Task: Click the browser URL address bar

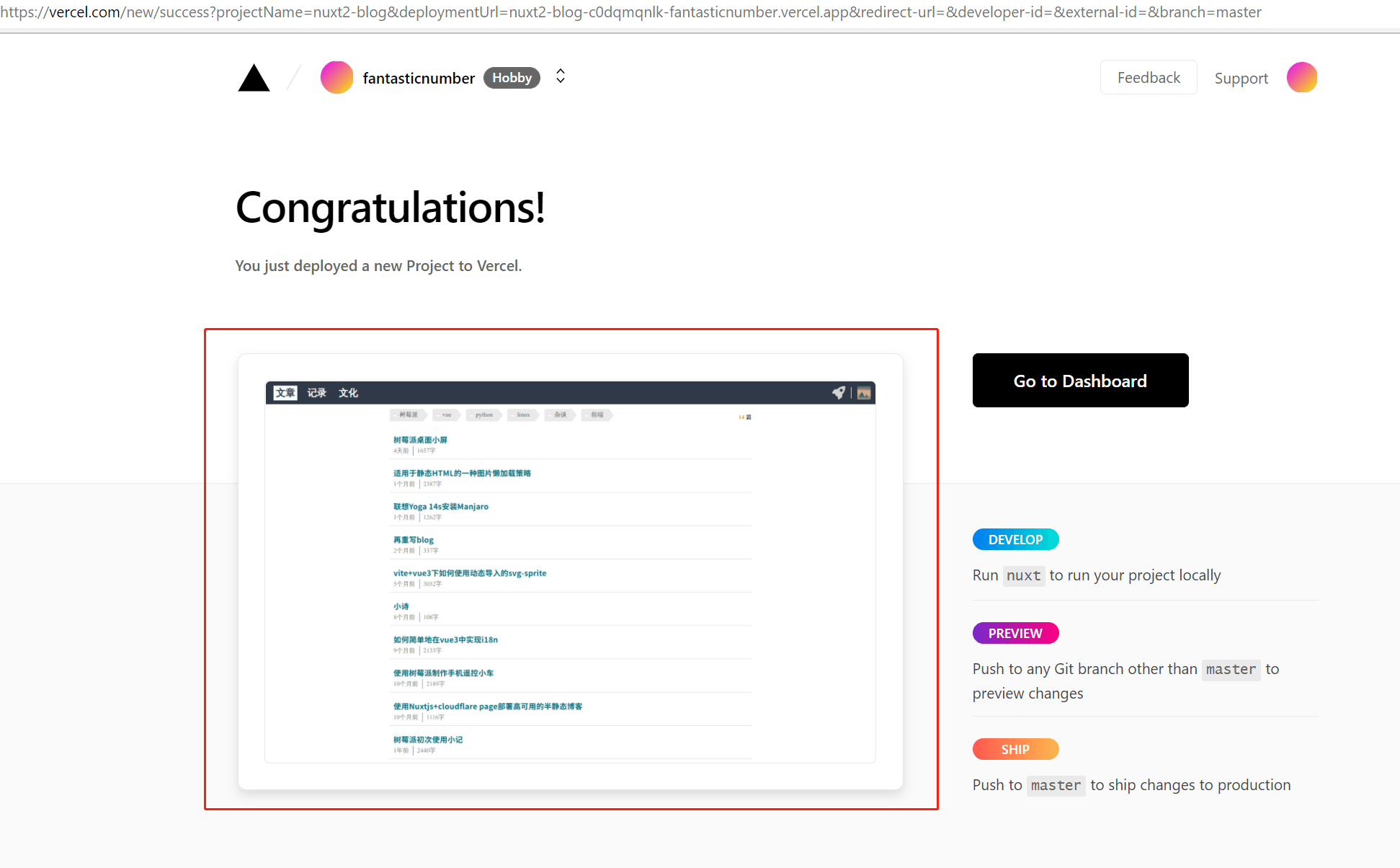Action: pos(630,12)
